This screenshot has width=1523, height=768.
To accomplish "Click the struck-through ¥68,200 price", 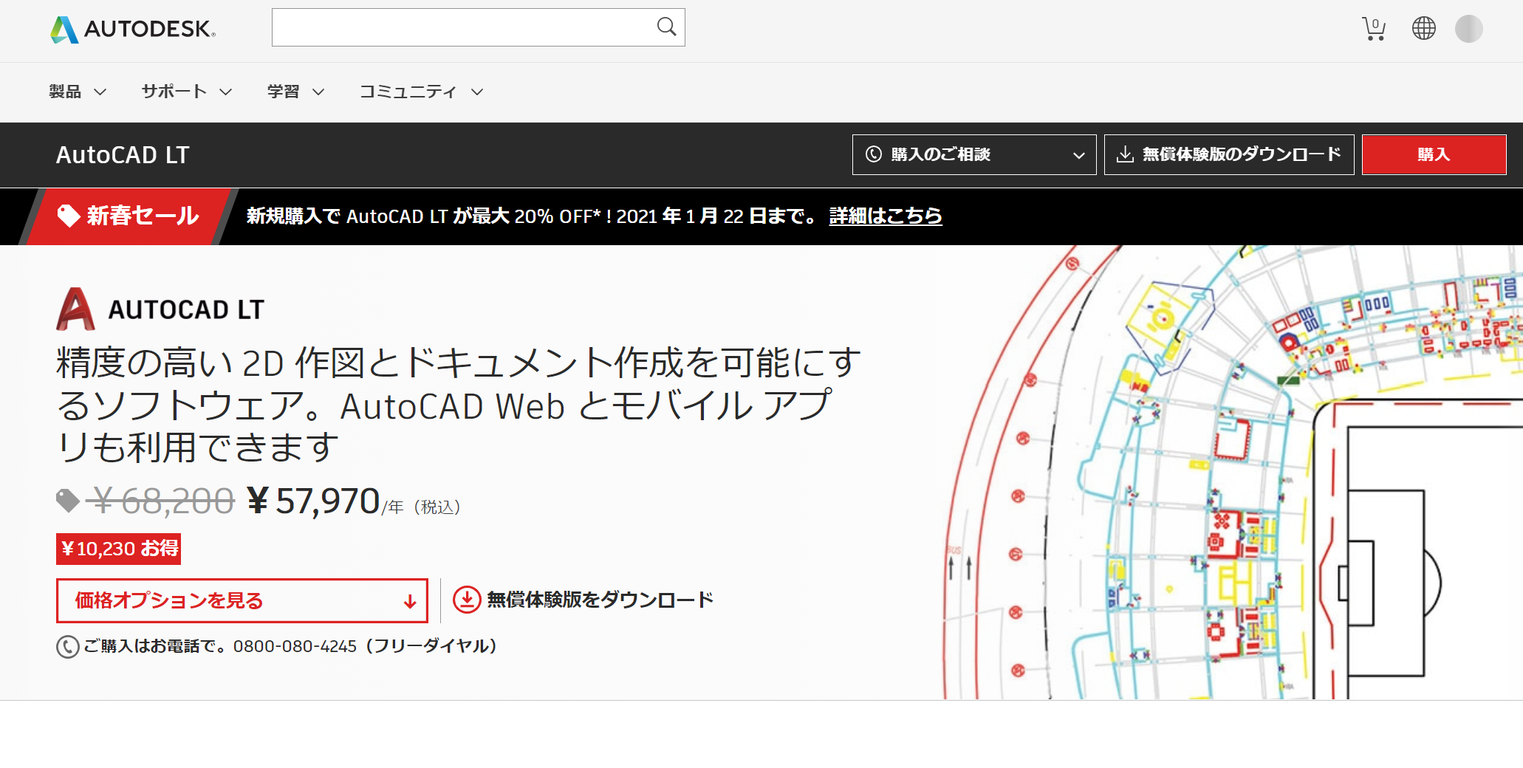I will coord(161,501).
